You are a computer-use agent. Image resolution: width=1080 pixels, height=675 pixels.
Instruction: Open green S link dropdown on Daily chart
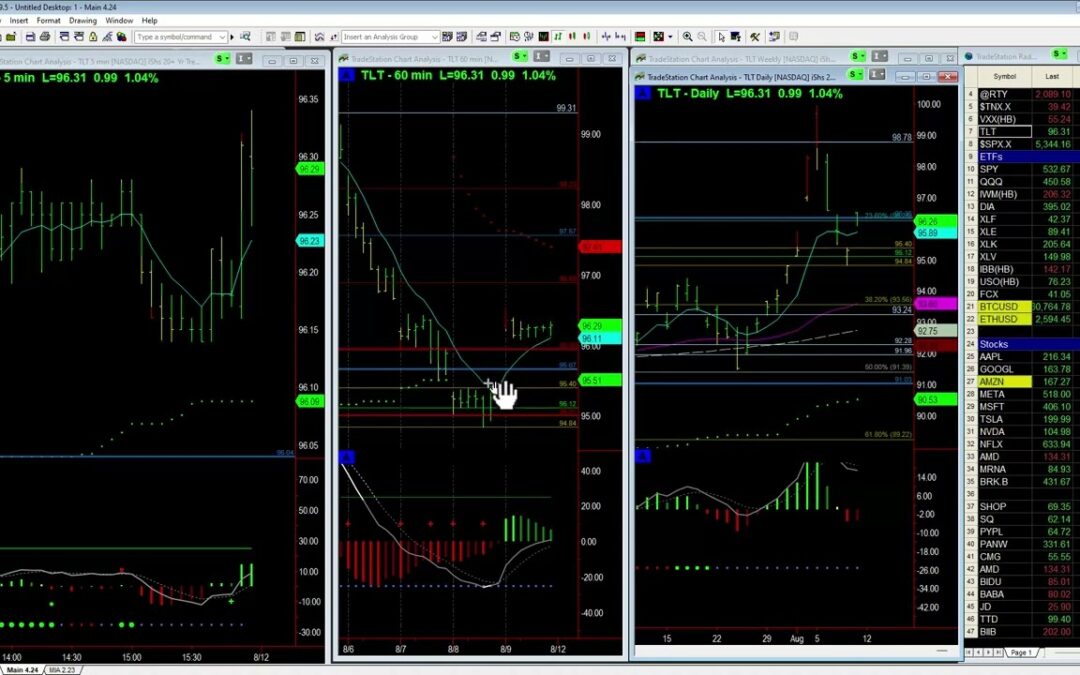[855, 74]
